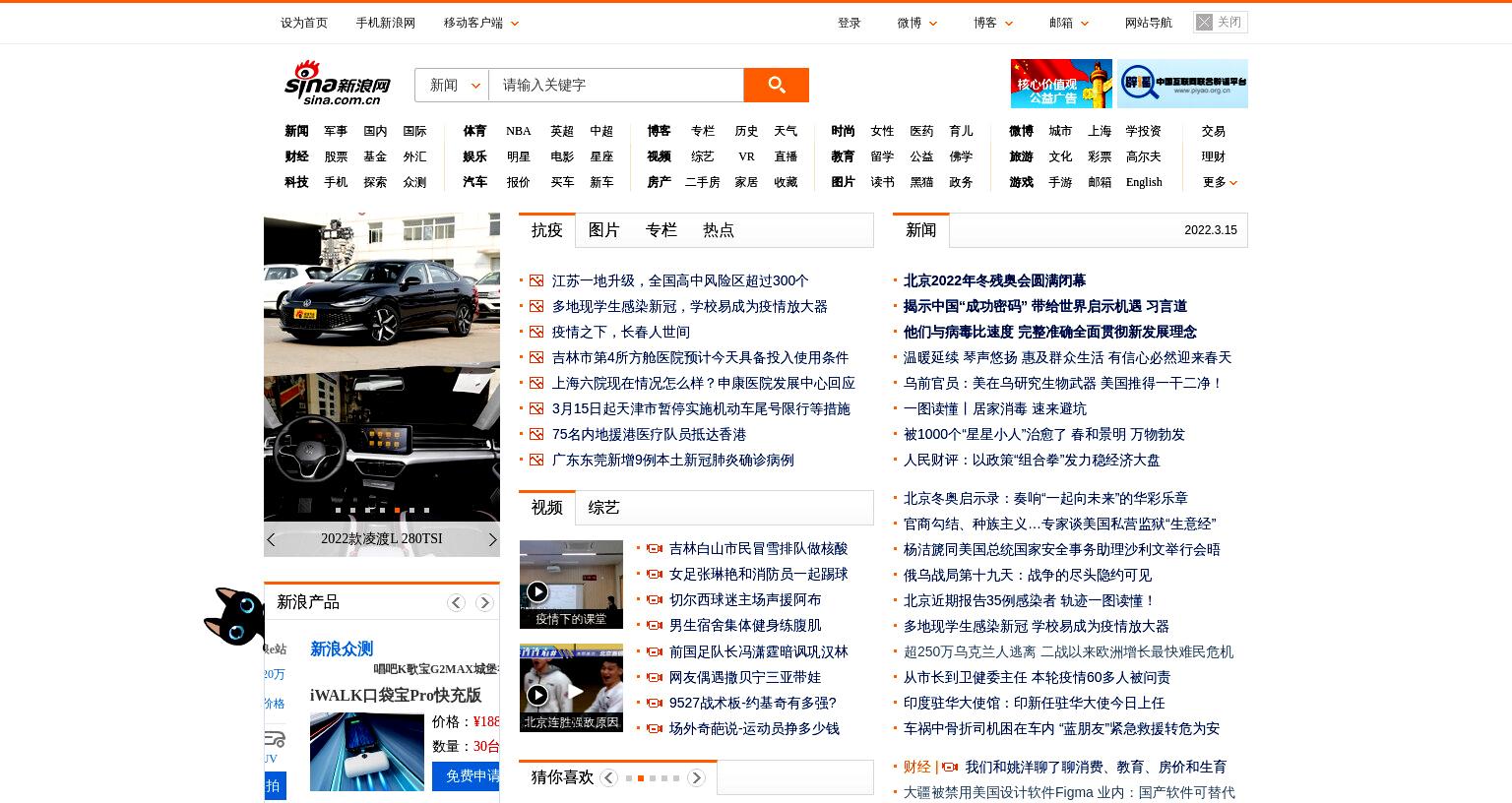Open the English navigation link

click(x=1144, y=182)
